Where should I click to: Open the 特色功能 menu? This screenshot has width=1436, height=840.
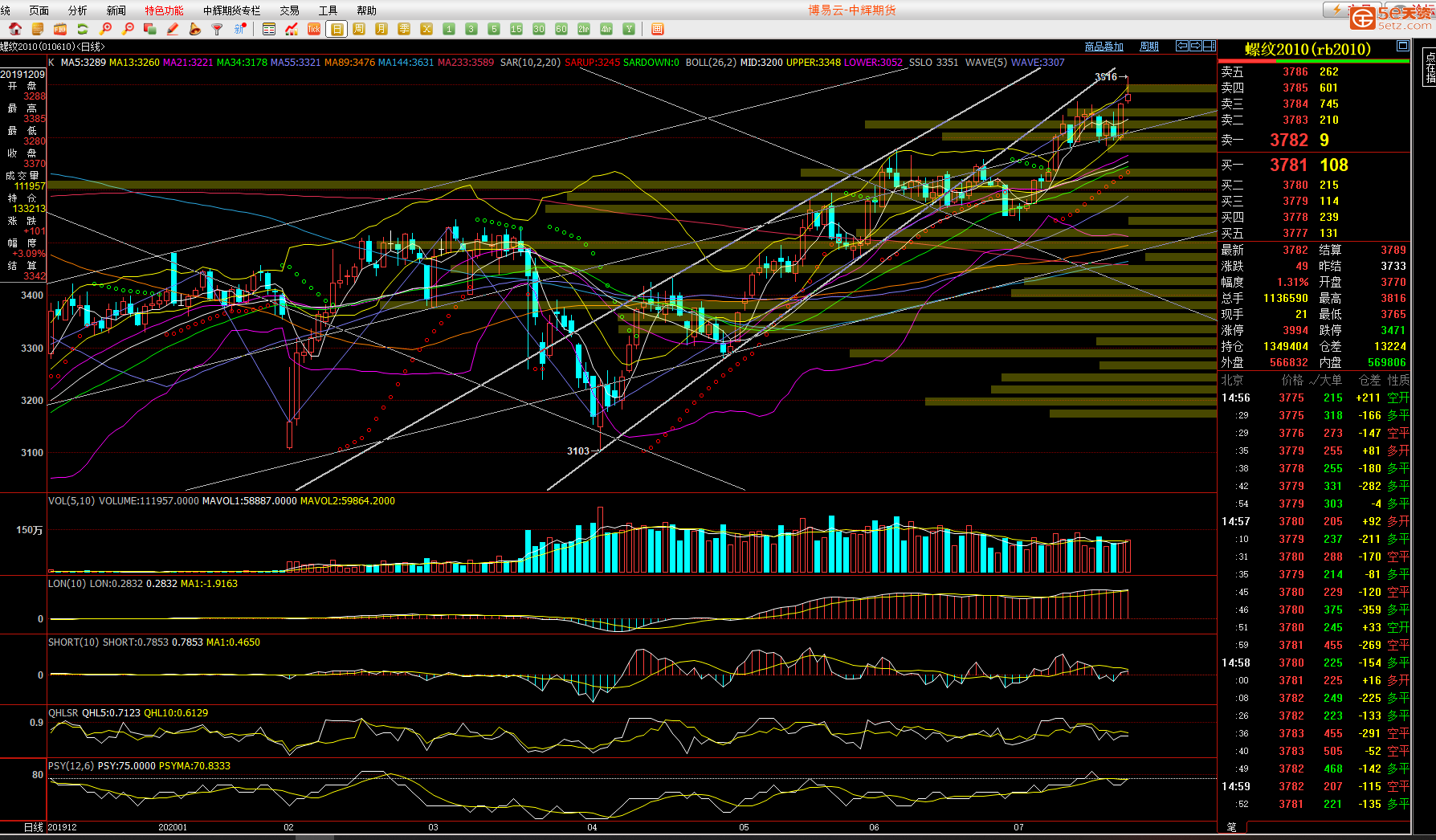click(164, 10)
